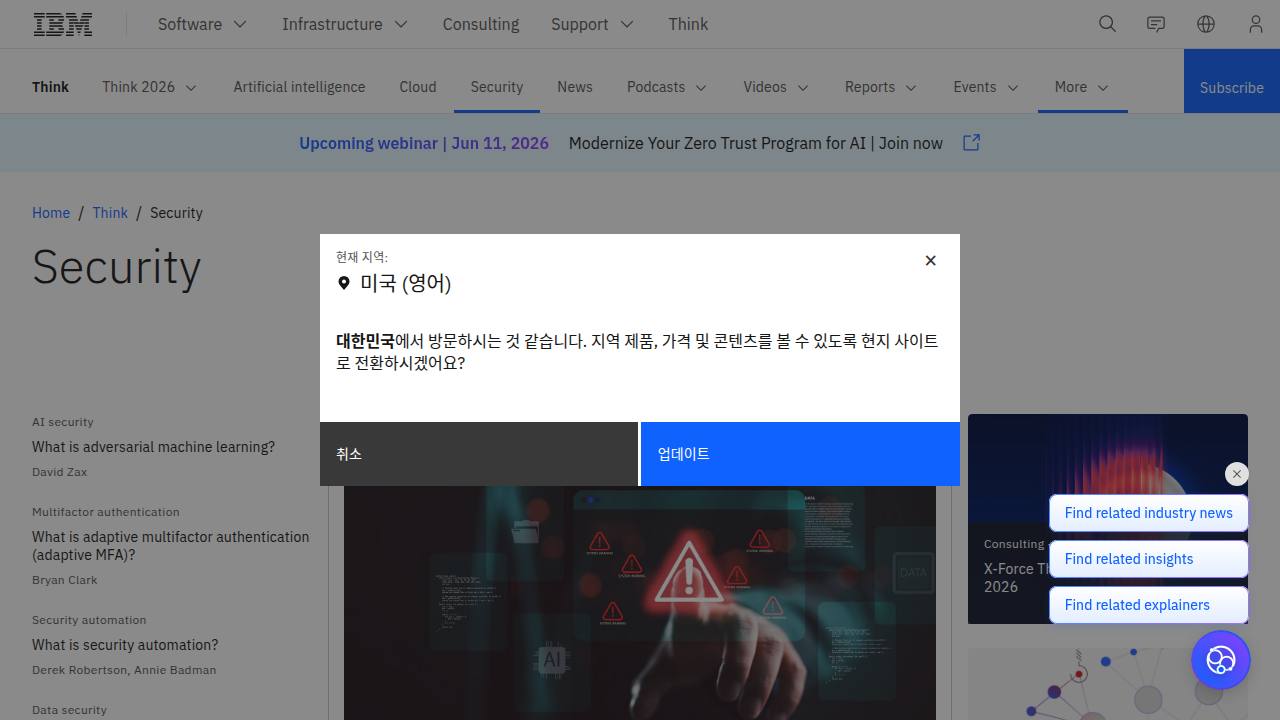Screen dimensions: 1280x720
Task: Expand the Videos dropdown
Action: (776, 87)
